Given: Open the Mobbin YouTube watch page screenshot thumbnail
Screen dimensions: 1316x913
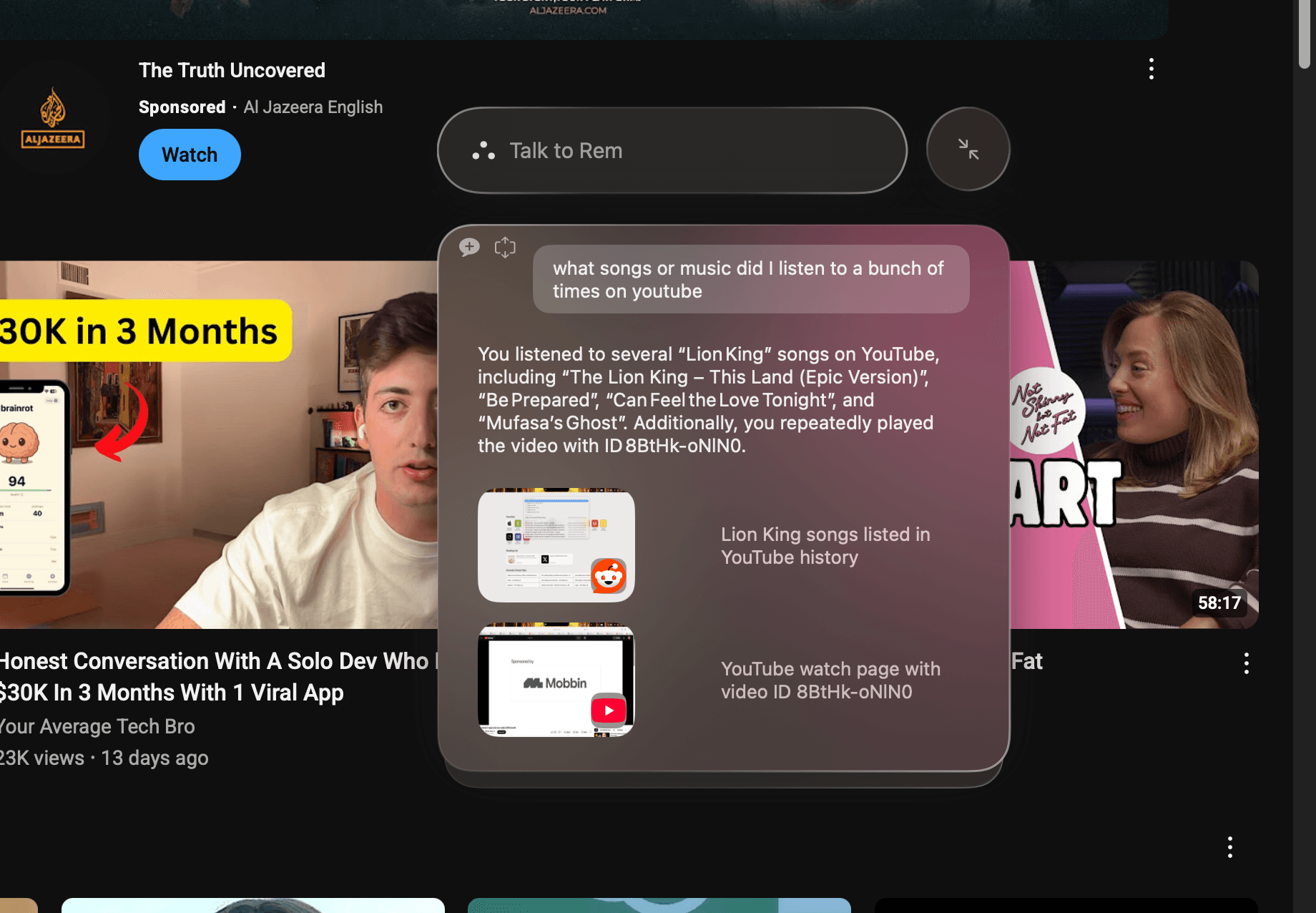Looking at the screenshot, I should (556, 680).
